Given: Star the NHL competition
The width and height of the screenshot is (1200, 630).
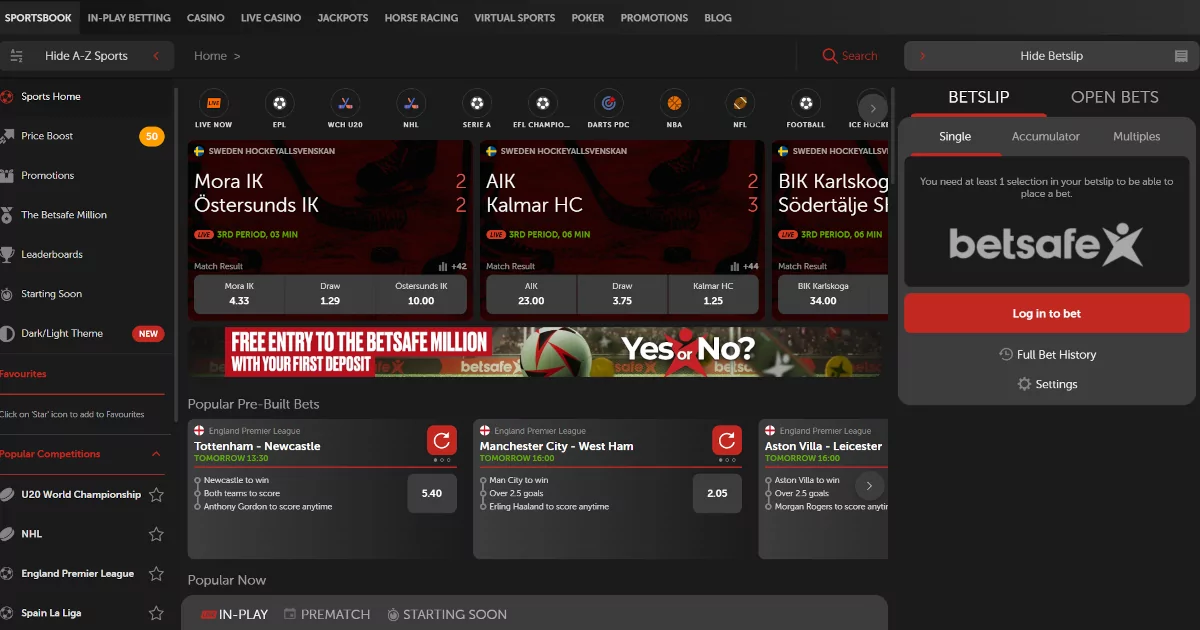Looking at the screenshot, I should (156, 534).
